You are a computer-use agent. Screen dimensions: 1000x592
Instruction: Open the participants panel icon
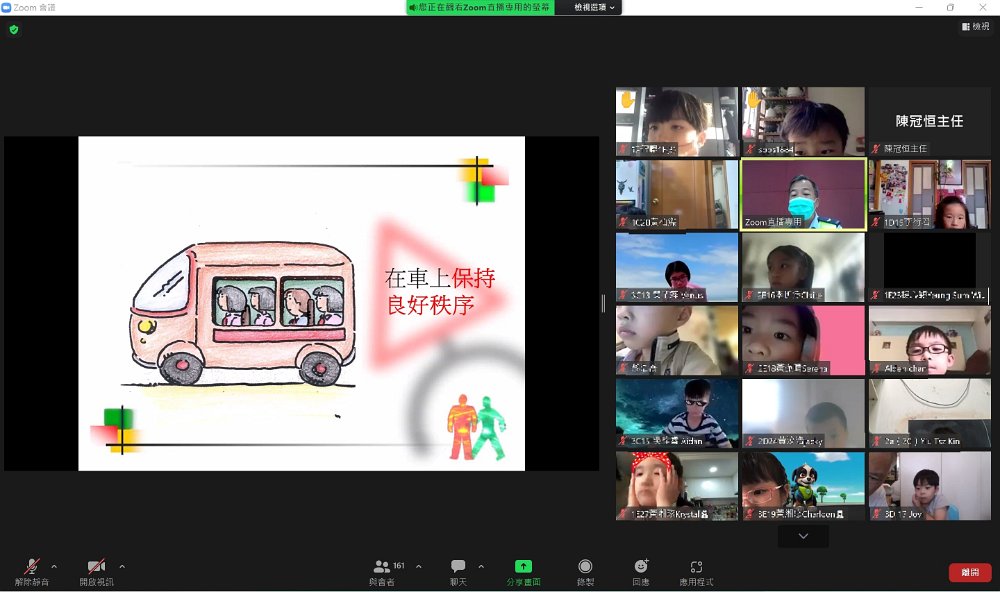click(382, 567)
